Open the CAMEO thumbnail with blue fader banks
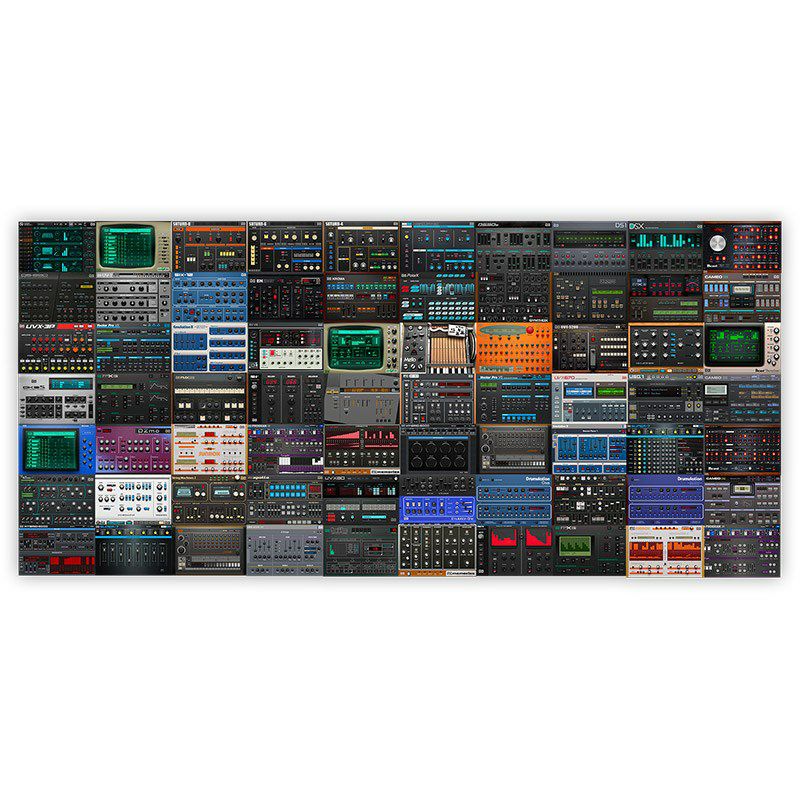The width and height of the screenshot is (800, 800). tap(742, 297)
